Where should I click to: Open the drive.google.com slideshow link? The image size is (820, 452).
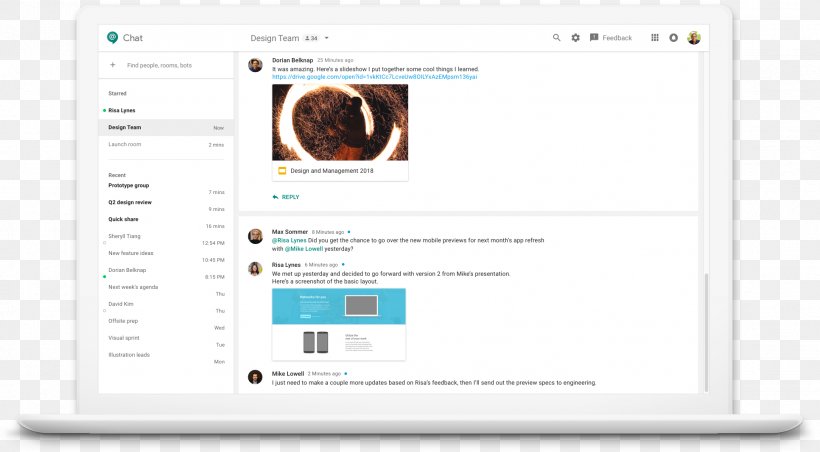374,77
